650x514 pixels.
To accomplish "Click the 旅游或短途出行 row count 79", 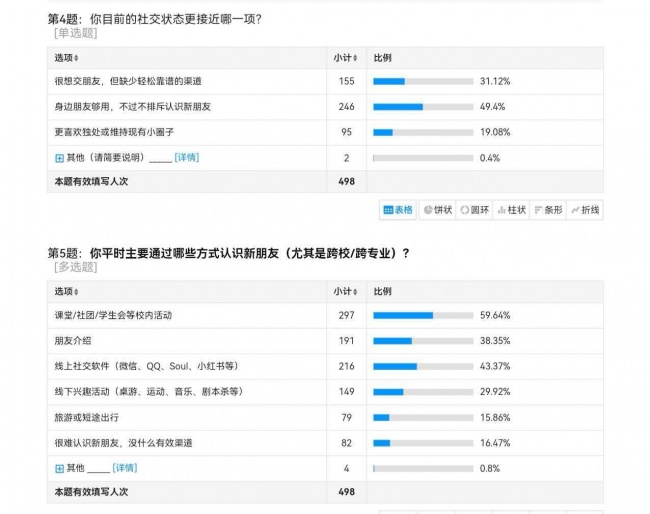I will pos(347,417).
